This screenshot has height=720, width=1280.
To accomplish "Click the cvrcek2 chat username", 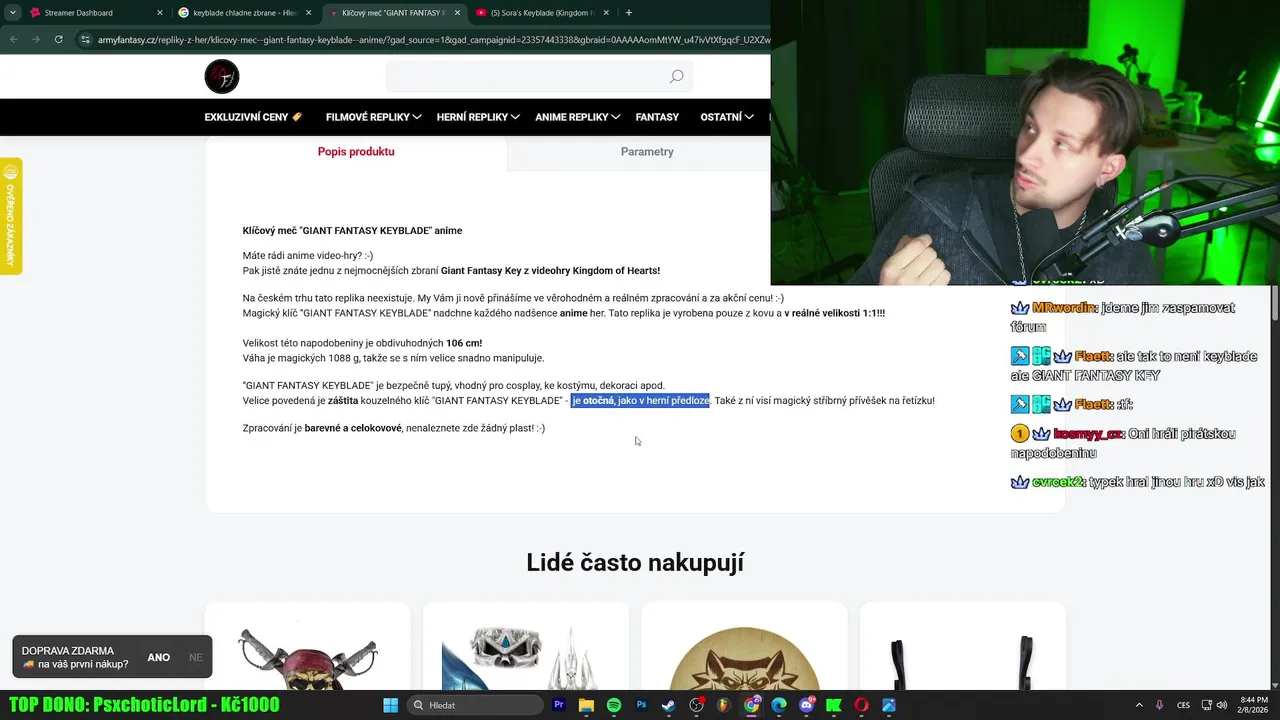I will [1058, 482].
